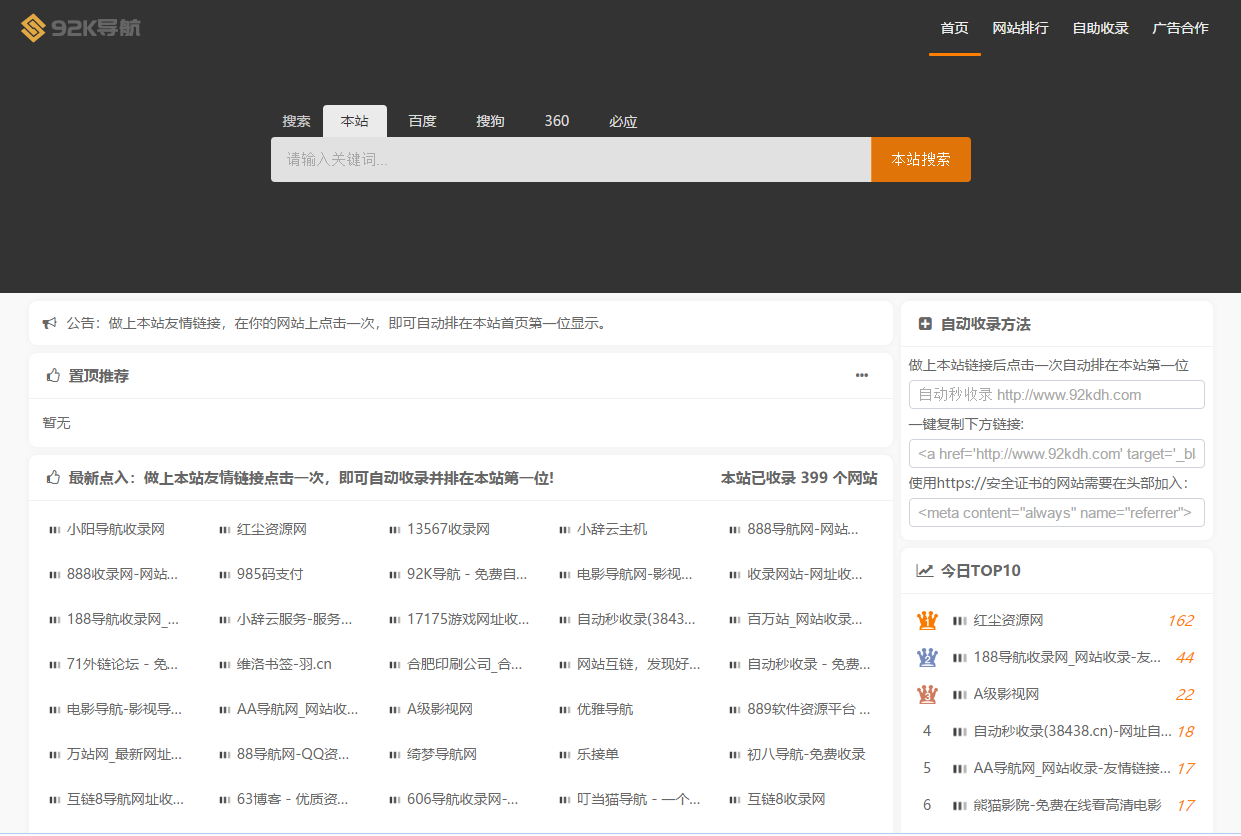The width and height of the screenshot is (1241, 836).
Task: Switch to the 百度 search tab
Action: (423, 121)
